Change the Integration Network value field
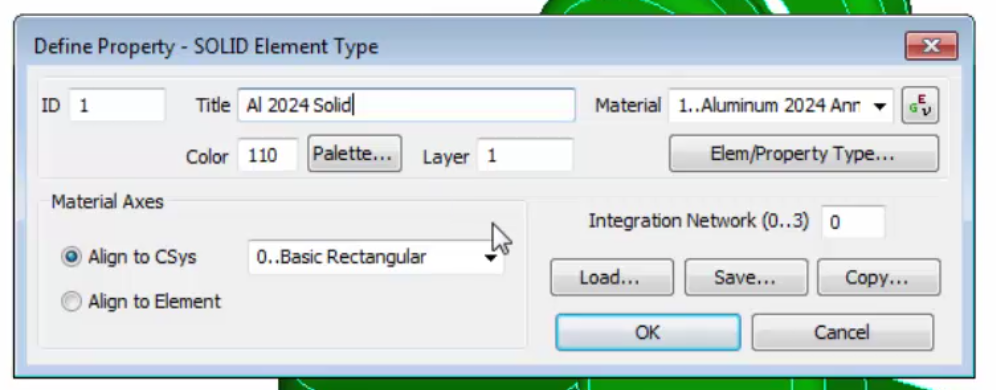The image size is (996, 390). [853, 222]
